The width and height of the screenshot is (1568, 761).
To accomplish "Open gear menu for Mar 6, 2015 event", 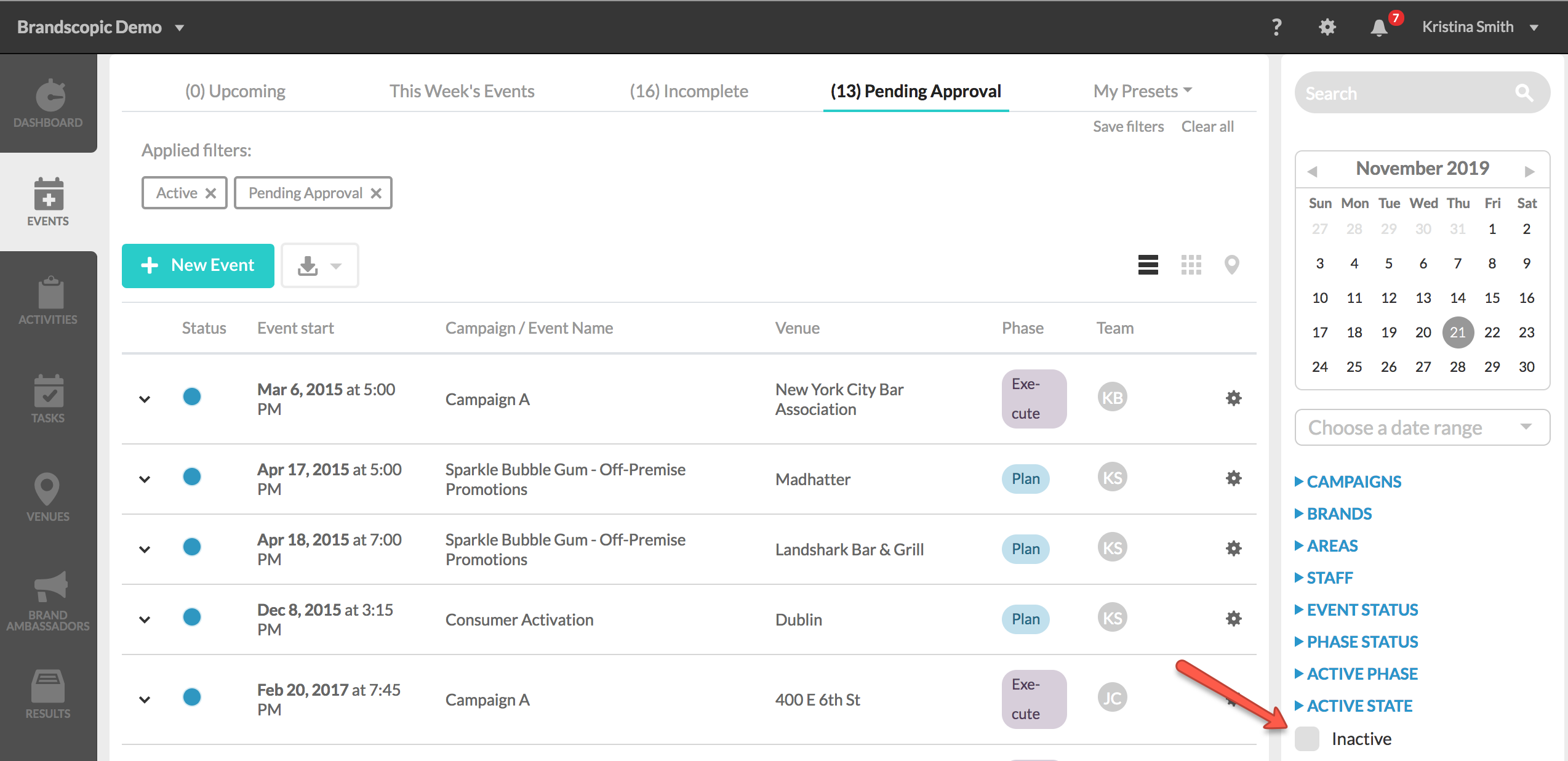I will click(1233, 398).
